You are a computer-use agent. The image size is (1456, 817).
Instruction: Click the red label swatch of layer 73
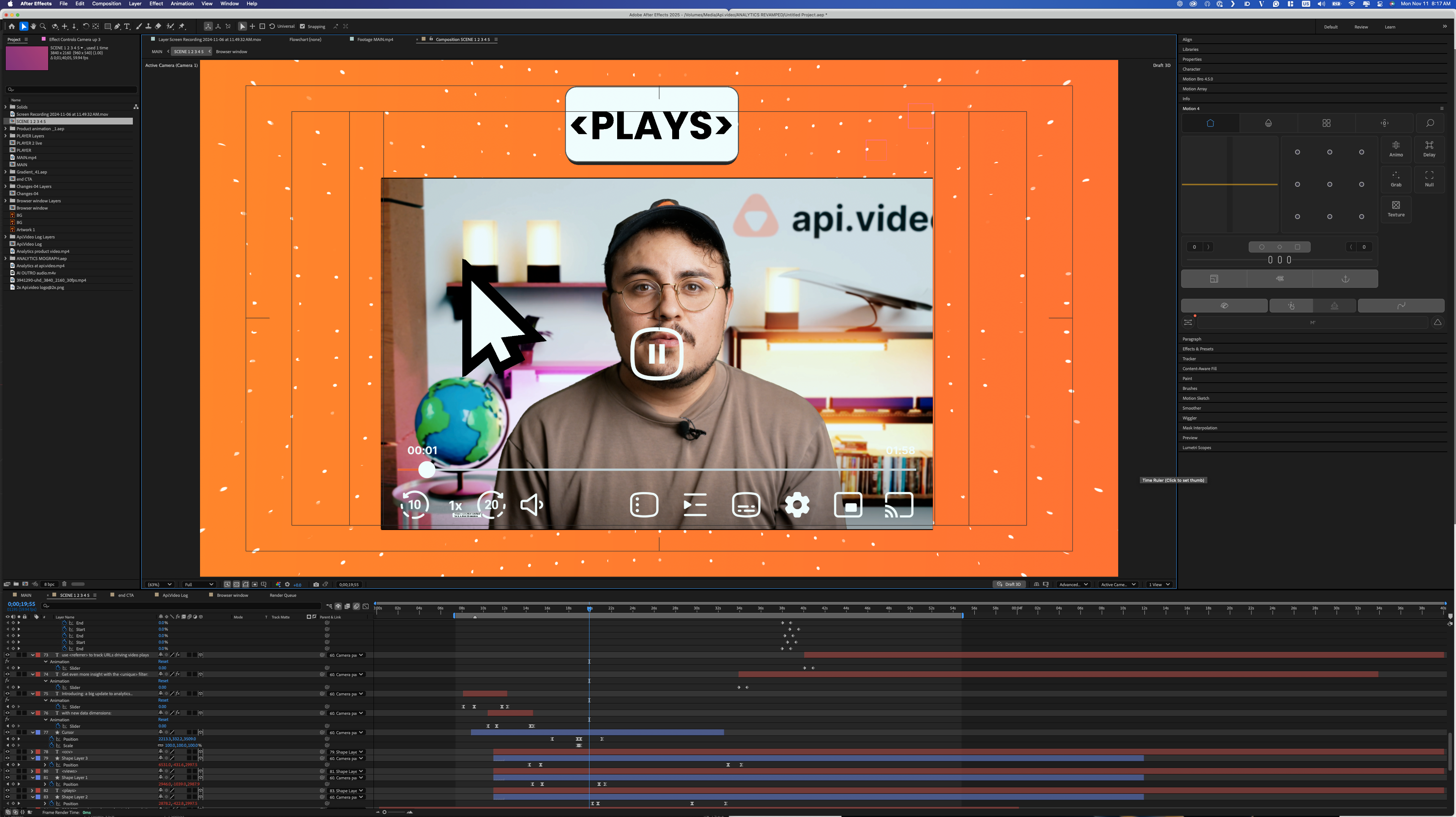coord(38,655)
